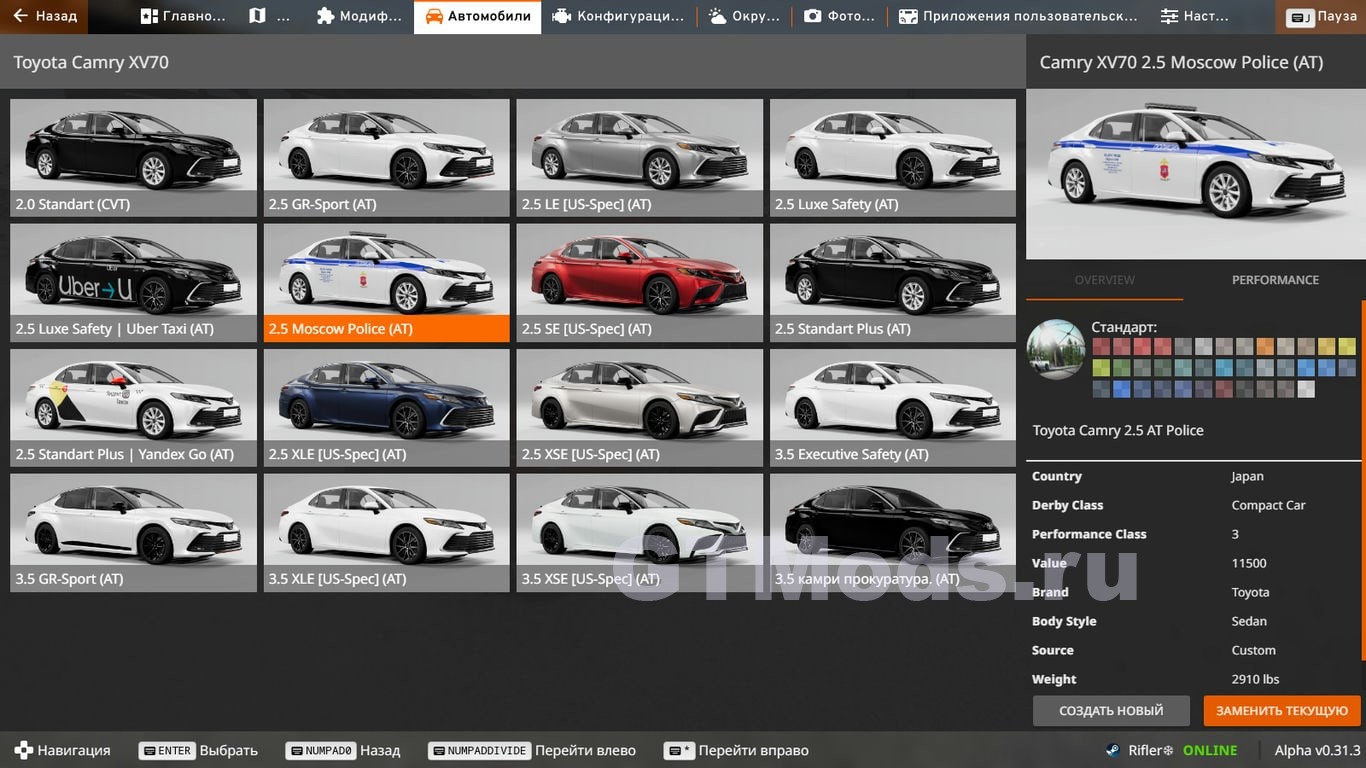
Task: Select the blue 2.5 XLE [US-Spec] car
Action: coord(386,407)
